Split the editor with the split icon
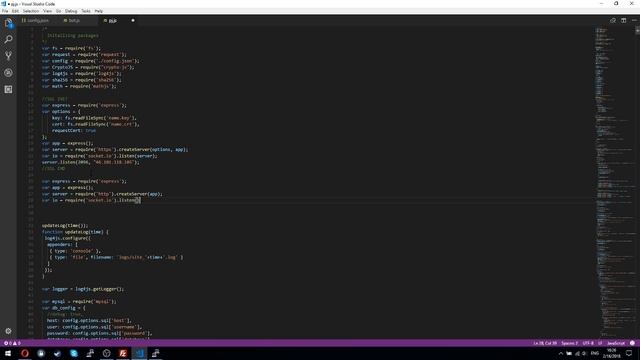The width and height of the screenshot is (640, 360). (x=623, y=20)
